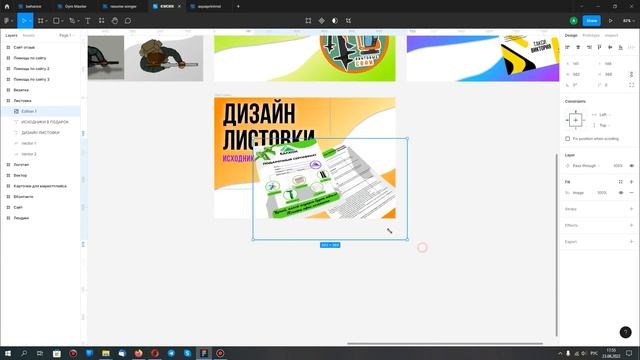Open the horizontal constraint Left dropdown
This screenshot has width=640, height=360.
click(x=604, y=115)
